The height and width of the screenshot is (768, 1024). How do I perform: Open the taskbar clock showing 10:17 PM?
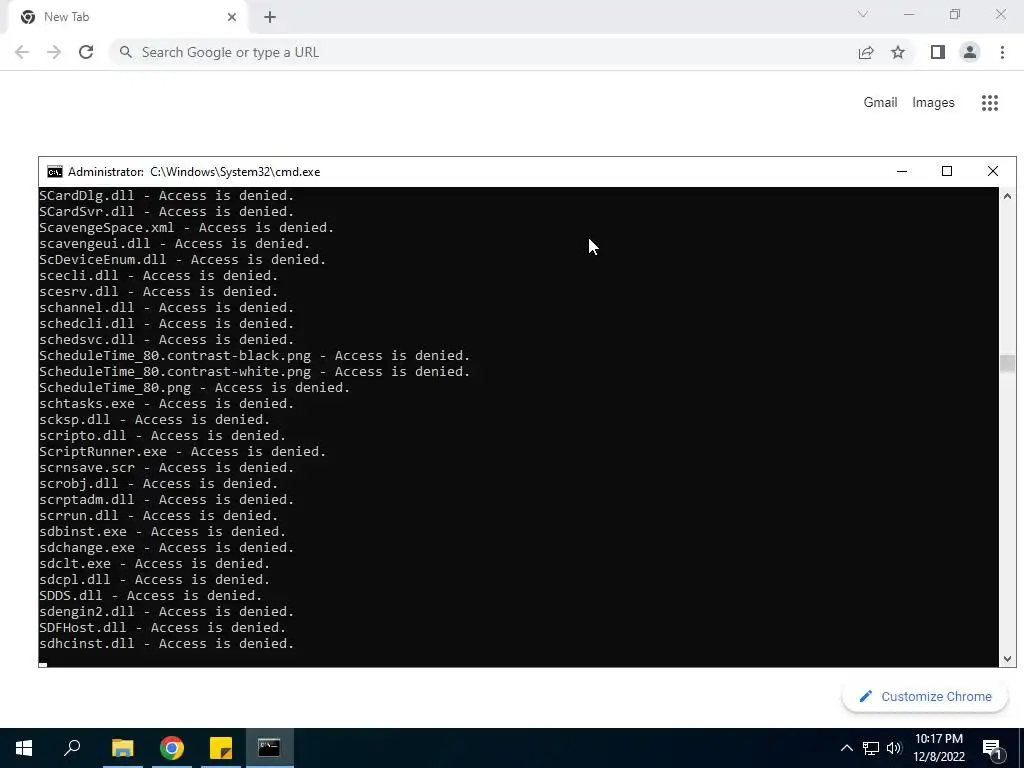[939, 748]
